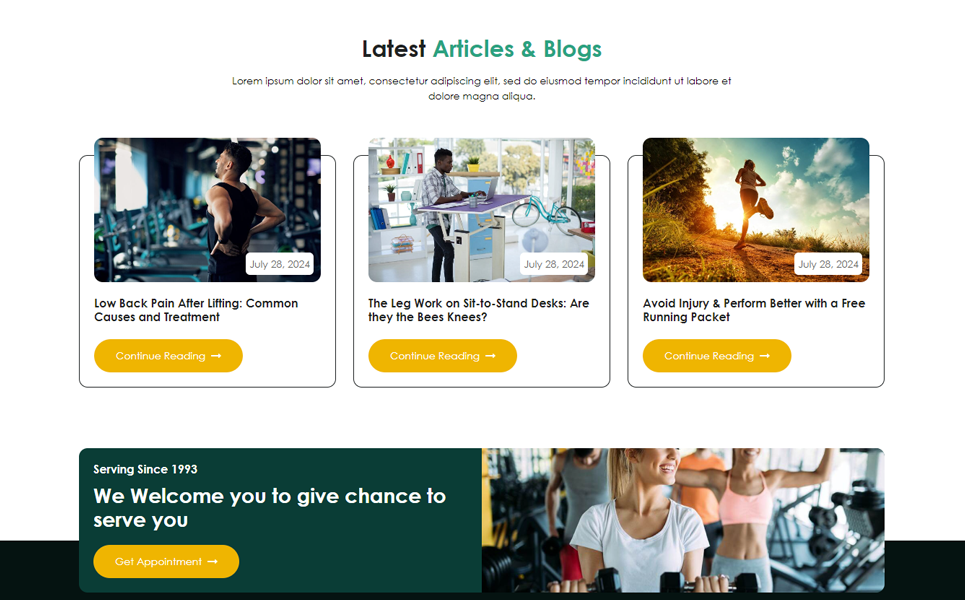Continue reading the low back pain article
The height and width of the screenshot is (600, 965).
[x=168, y=356]
